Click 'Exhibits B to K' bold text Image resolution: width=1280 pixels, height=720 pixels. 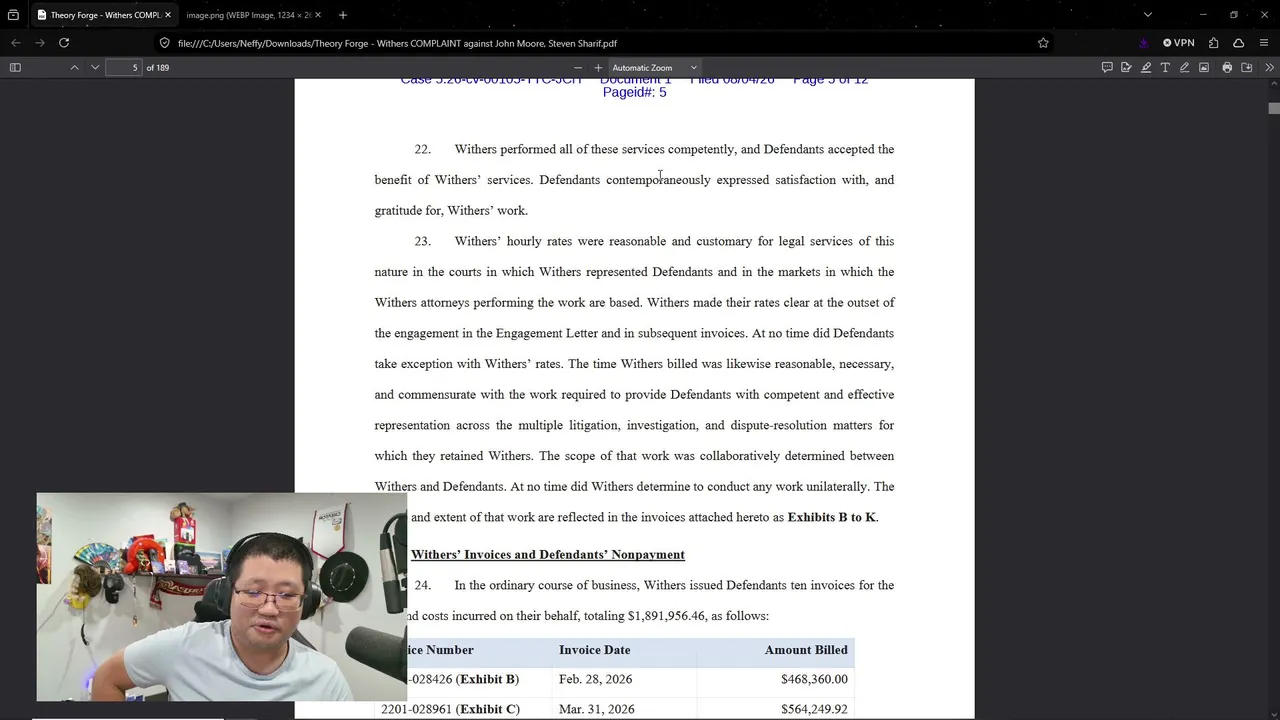831,517
